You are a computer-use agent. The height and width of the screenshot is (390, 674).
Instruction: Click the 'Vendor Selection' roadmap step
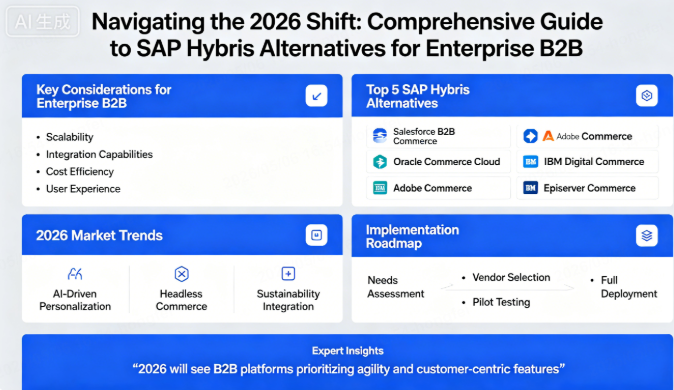point(511,277)
